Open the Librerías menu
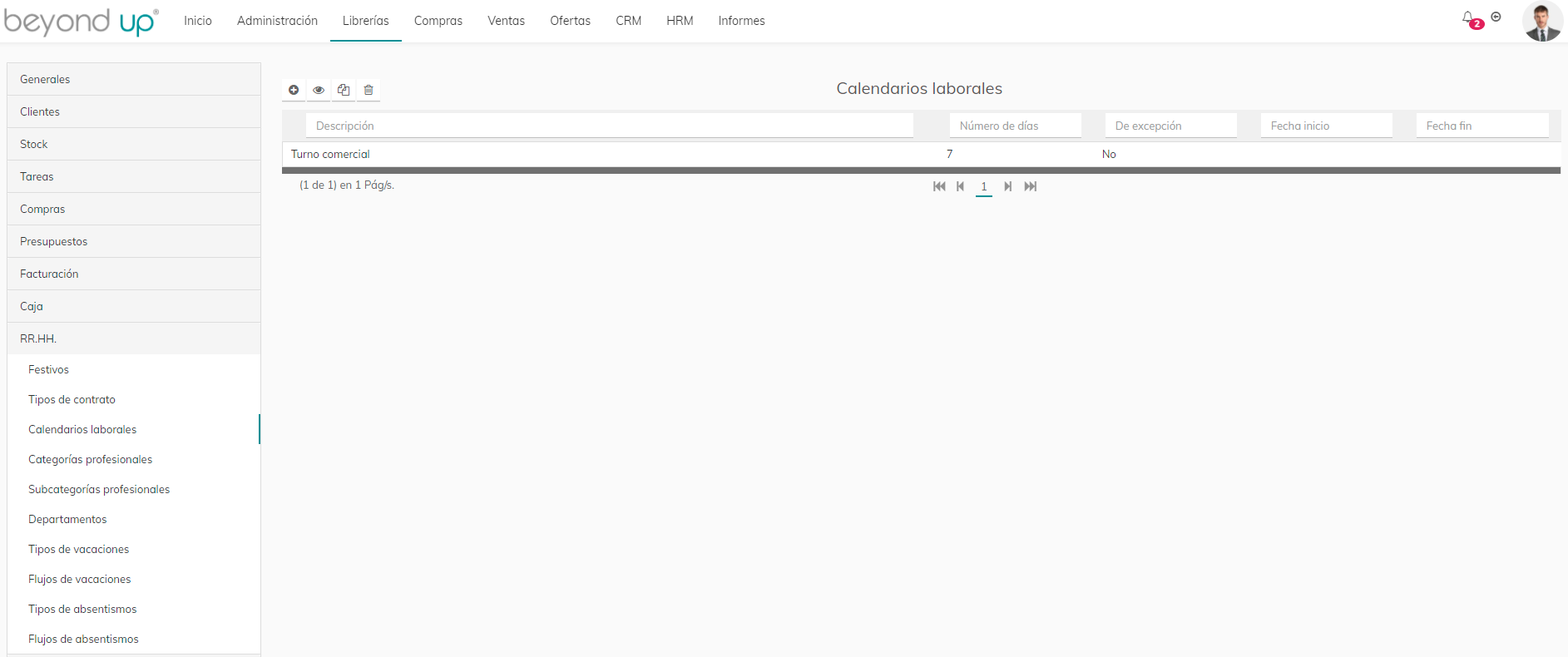Screen dimensions: 1568x657 [366, 21]
